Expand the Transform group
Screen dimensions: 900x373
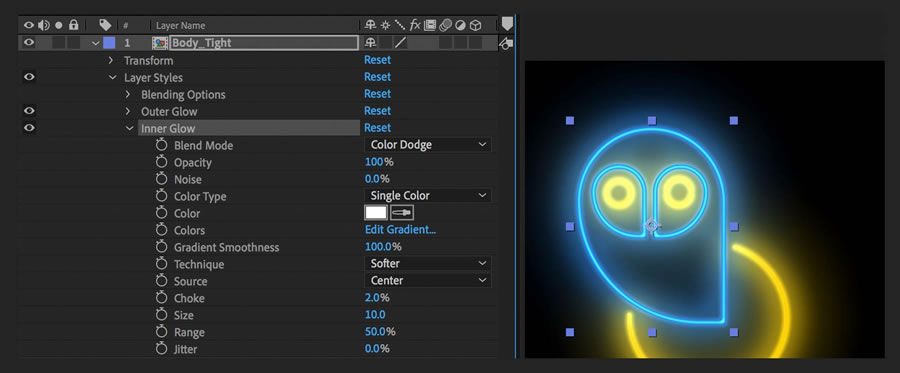point(111,60)
